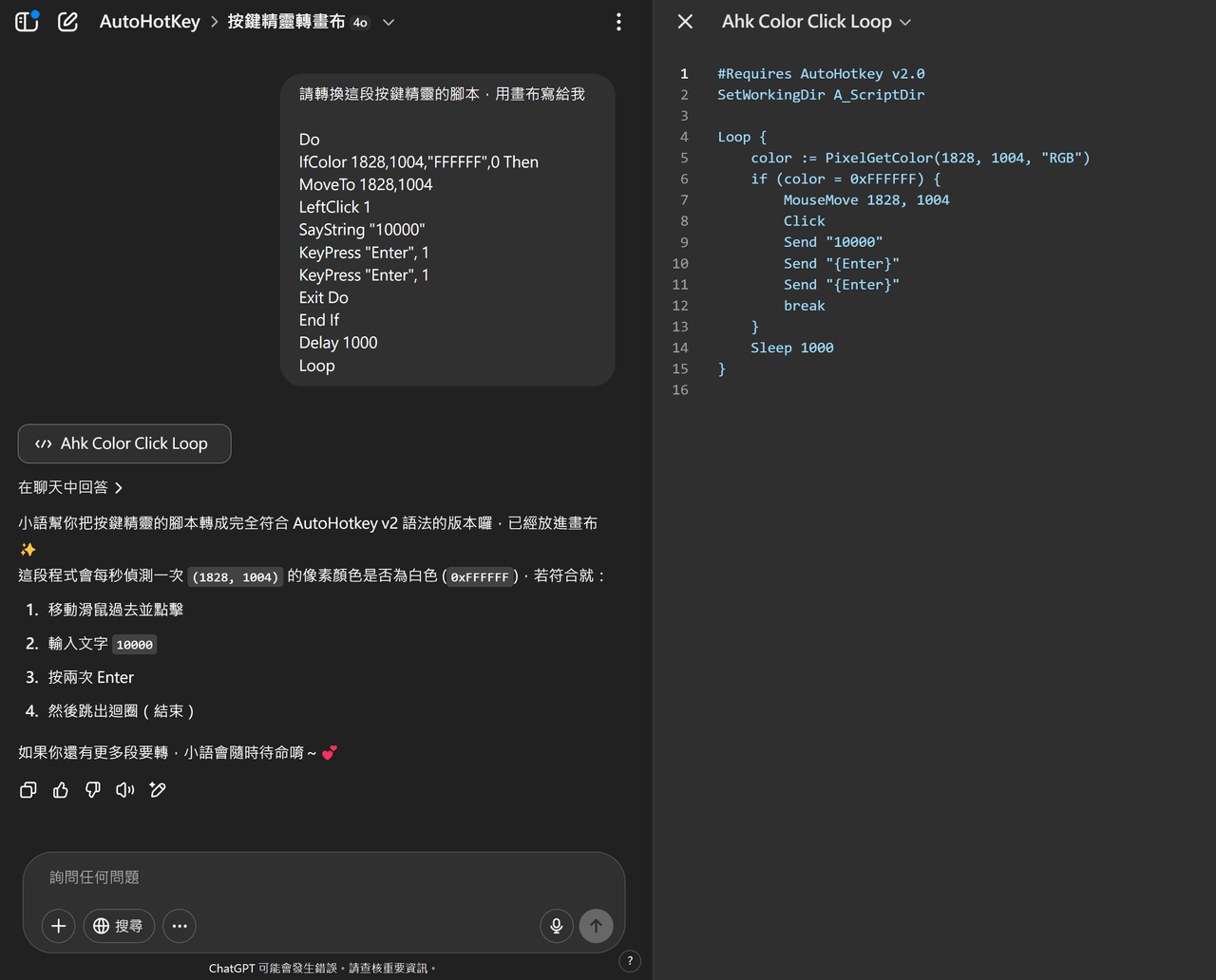Expand the model selector chevron next to 4o
This screenshot has width=1216, height=980.
[x=389, y=23]
